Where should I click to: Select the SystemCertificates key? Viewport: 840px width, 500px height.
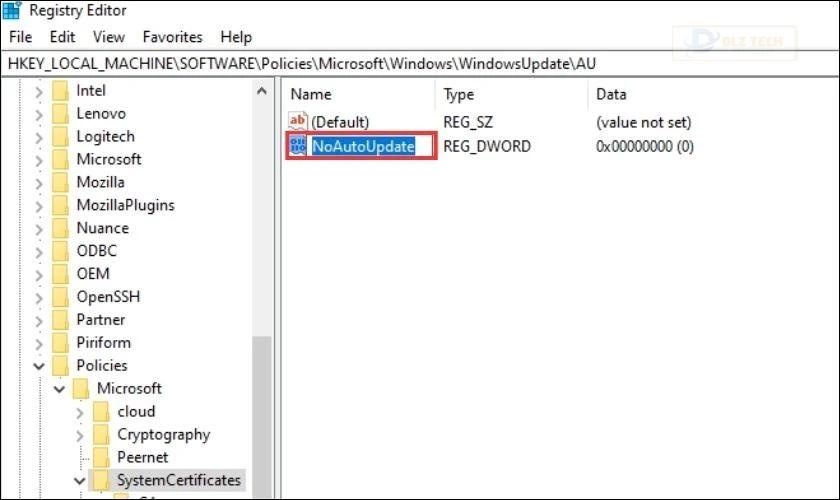179,481
